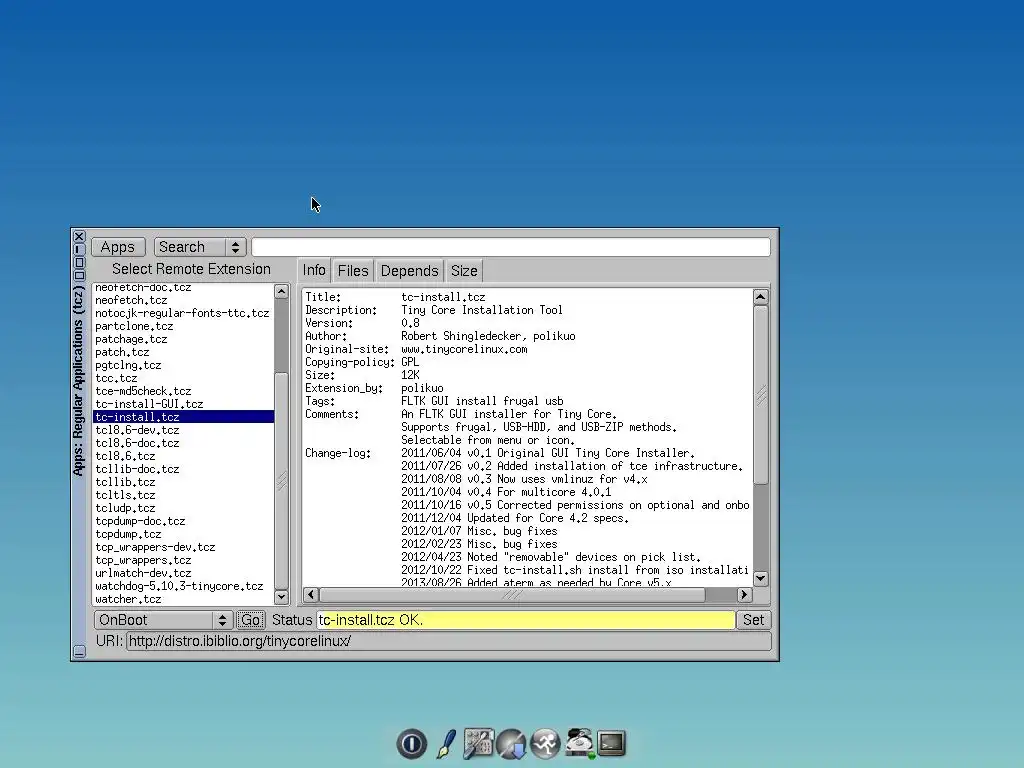Viewport: 1024px width, 768px height.
Task: Launch the Terminal icon in the dock
Action: (611, 743)
